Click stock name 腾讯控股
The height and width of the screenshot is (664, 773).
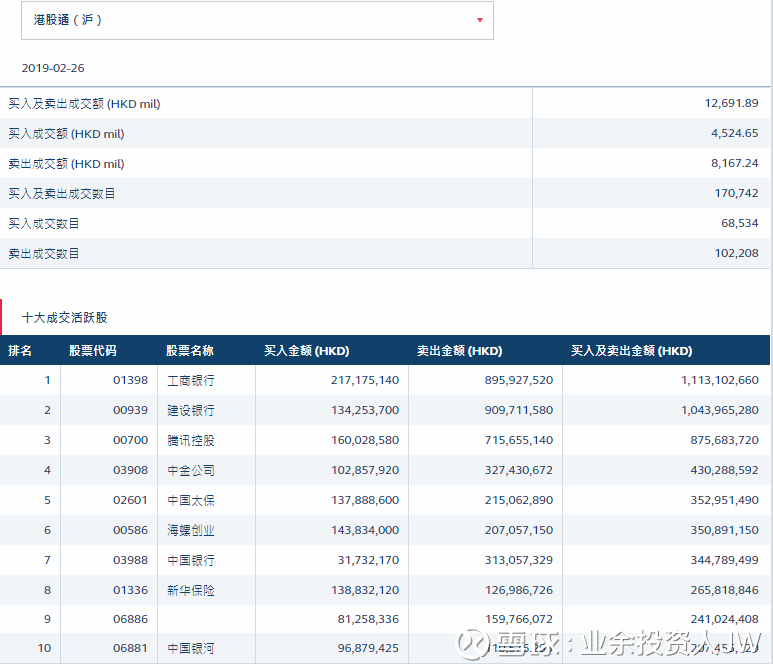(x=191, y=441)
